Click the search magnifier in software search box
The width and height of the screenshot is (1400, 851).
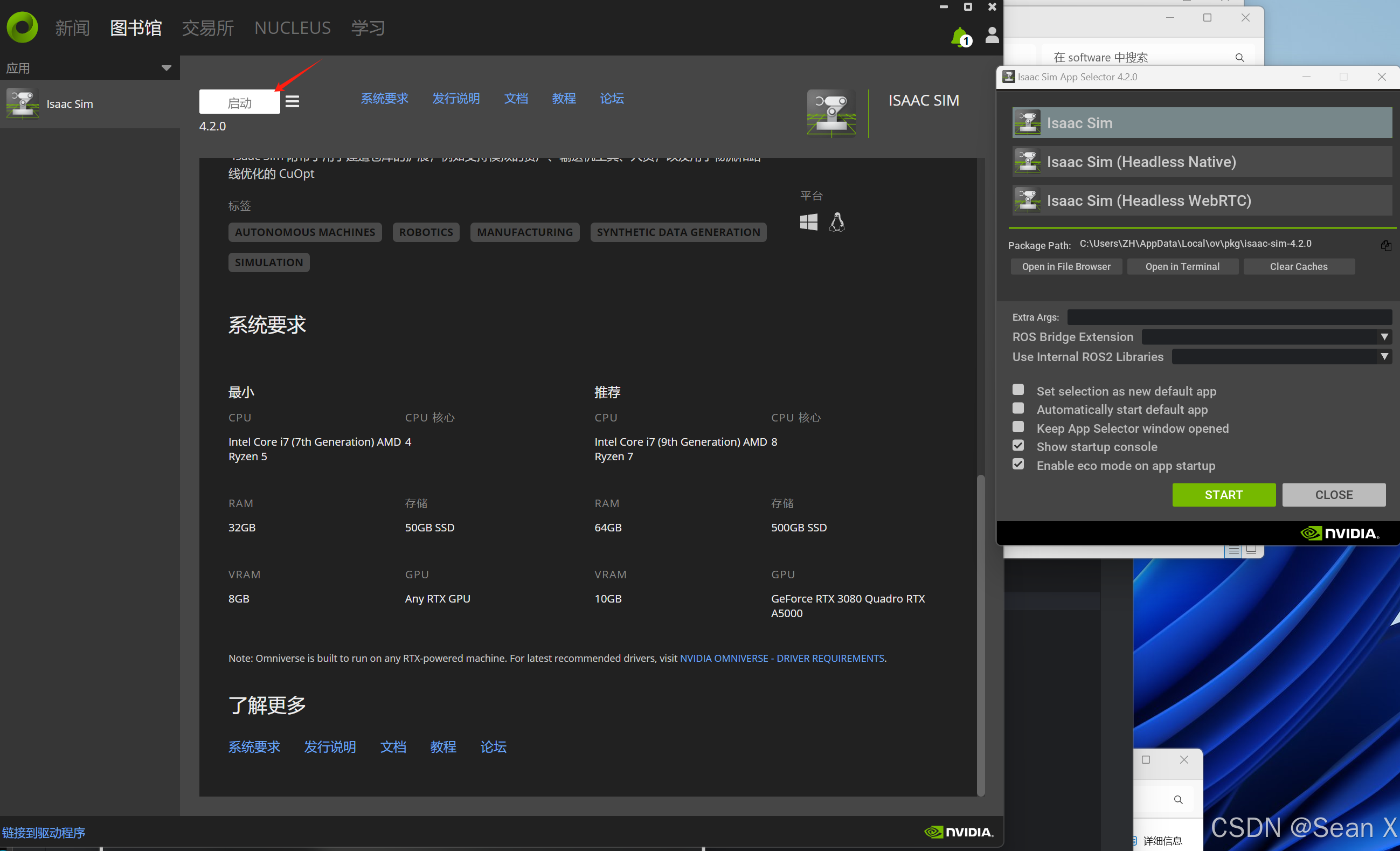tap(1240, 57)
